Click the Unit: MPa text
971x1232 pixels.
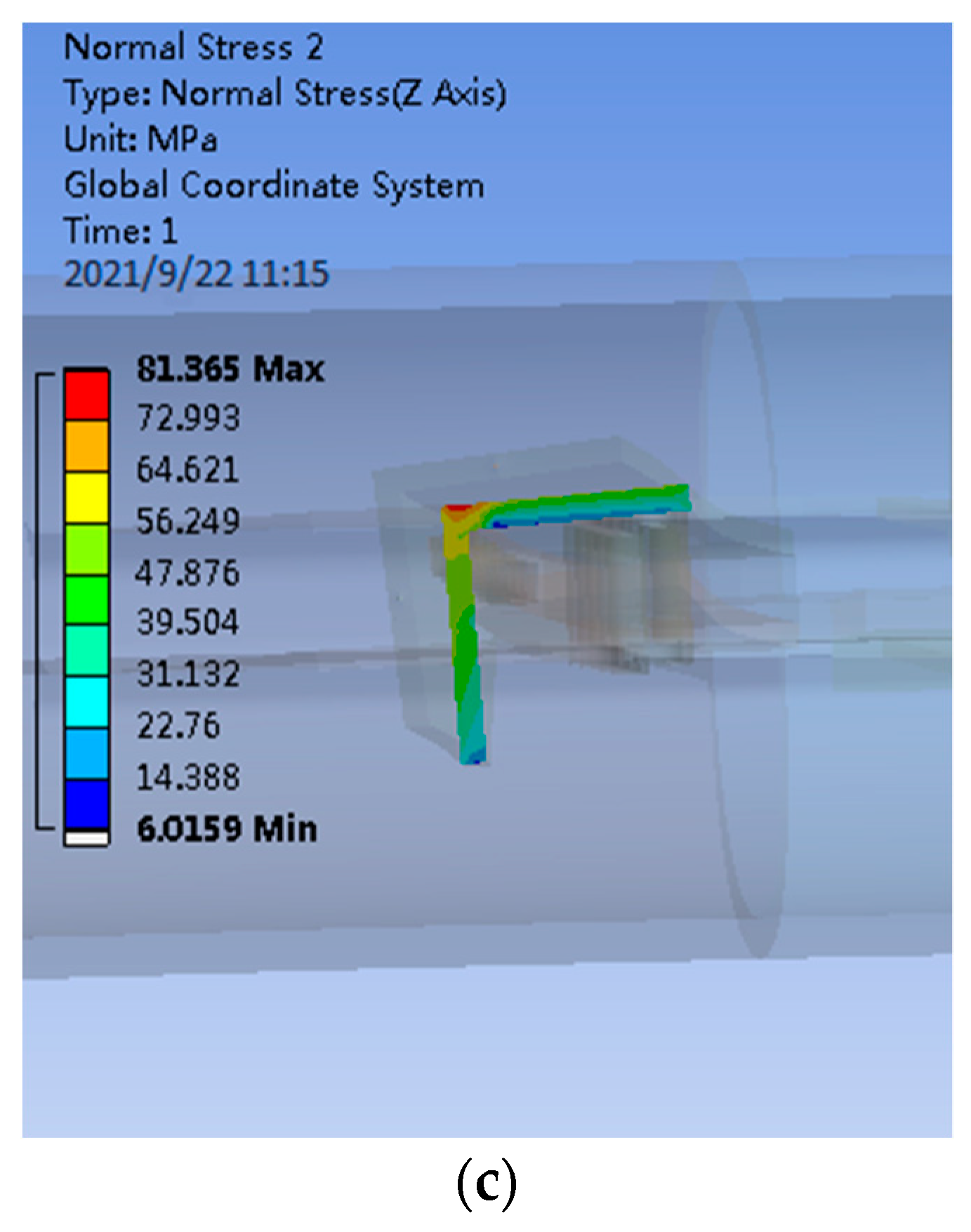(x=140, y=139)
